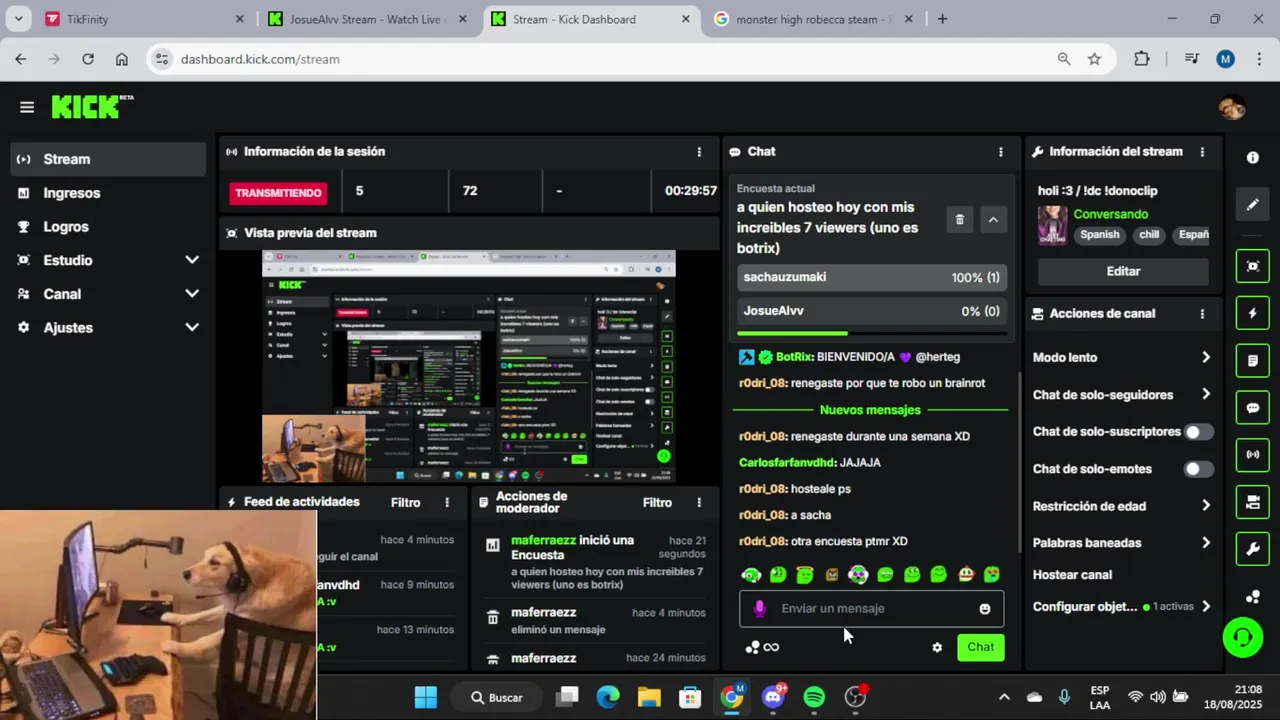The width and height of the screenshot is (1280, 720).
Task: Delete the current poll with trash icon
Action: [x=959, y=220]
